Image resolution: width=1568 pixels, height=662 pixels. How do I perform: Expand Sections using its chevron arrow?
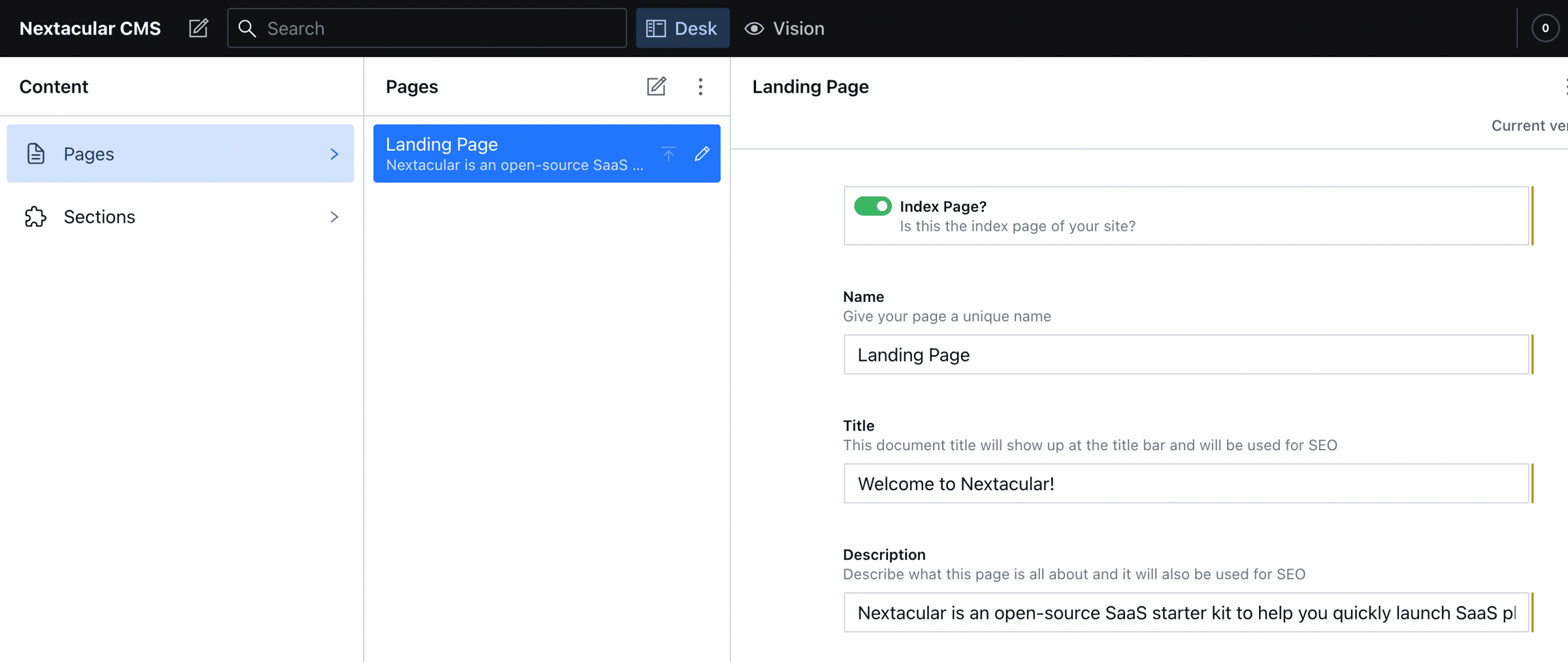point(334,216)
